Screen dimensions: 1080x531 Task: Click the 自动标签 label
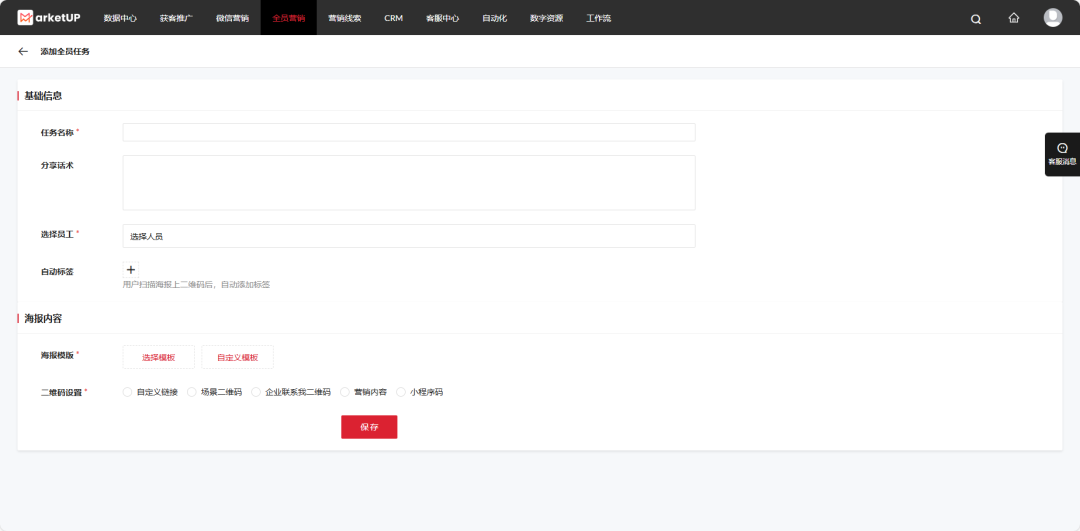coord(57,271)
